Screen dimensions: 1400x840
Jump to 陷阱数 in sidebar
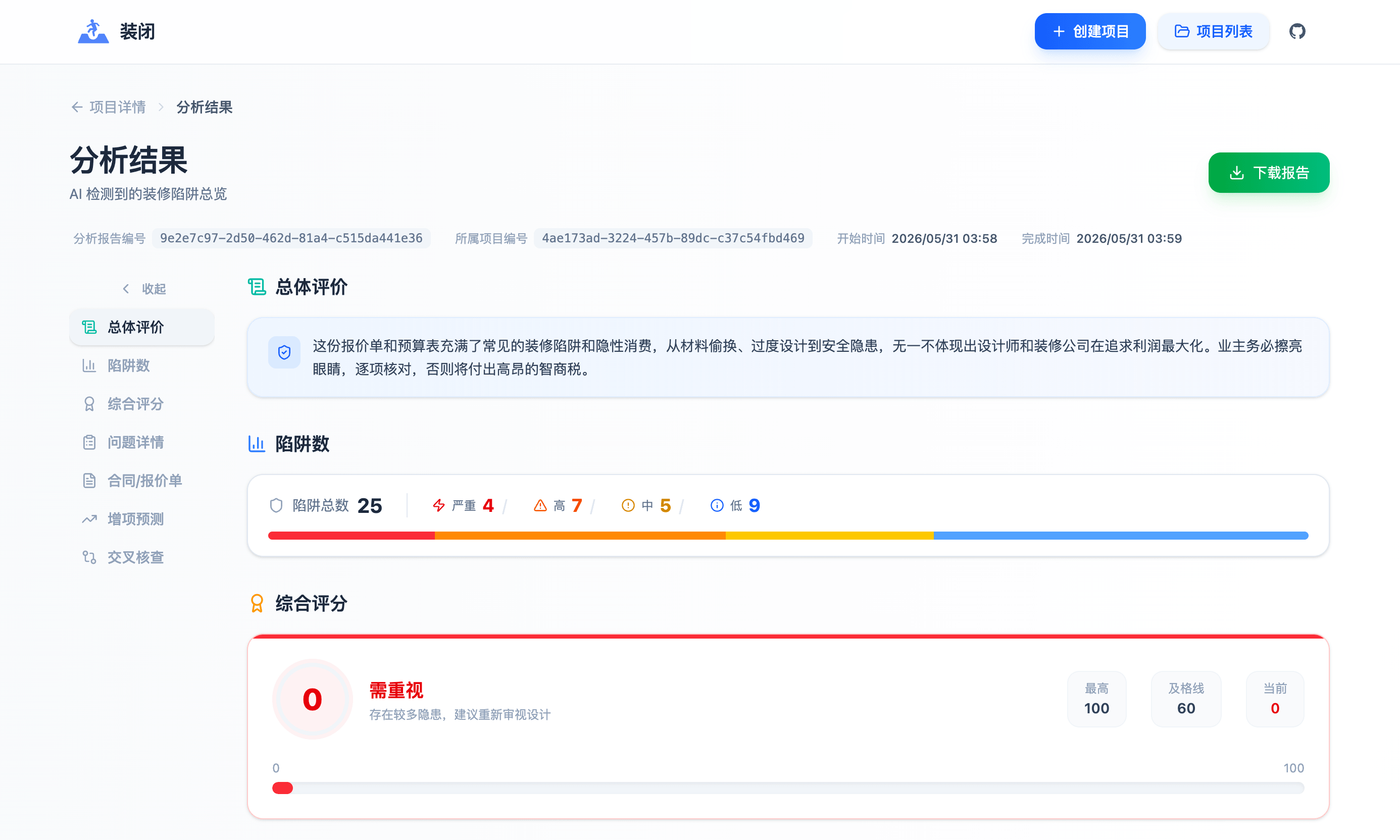point(141,365)
